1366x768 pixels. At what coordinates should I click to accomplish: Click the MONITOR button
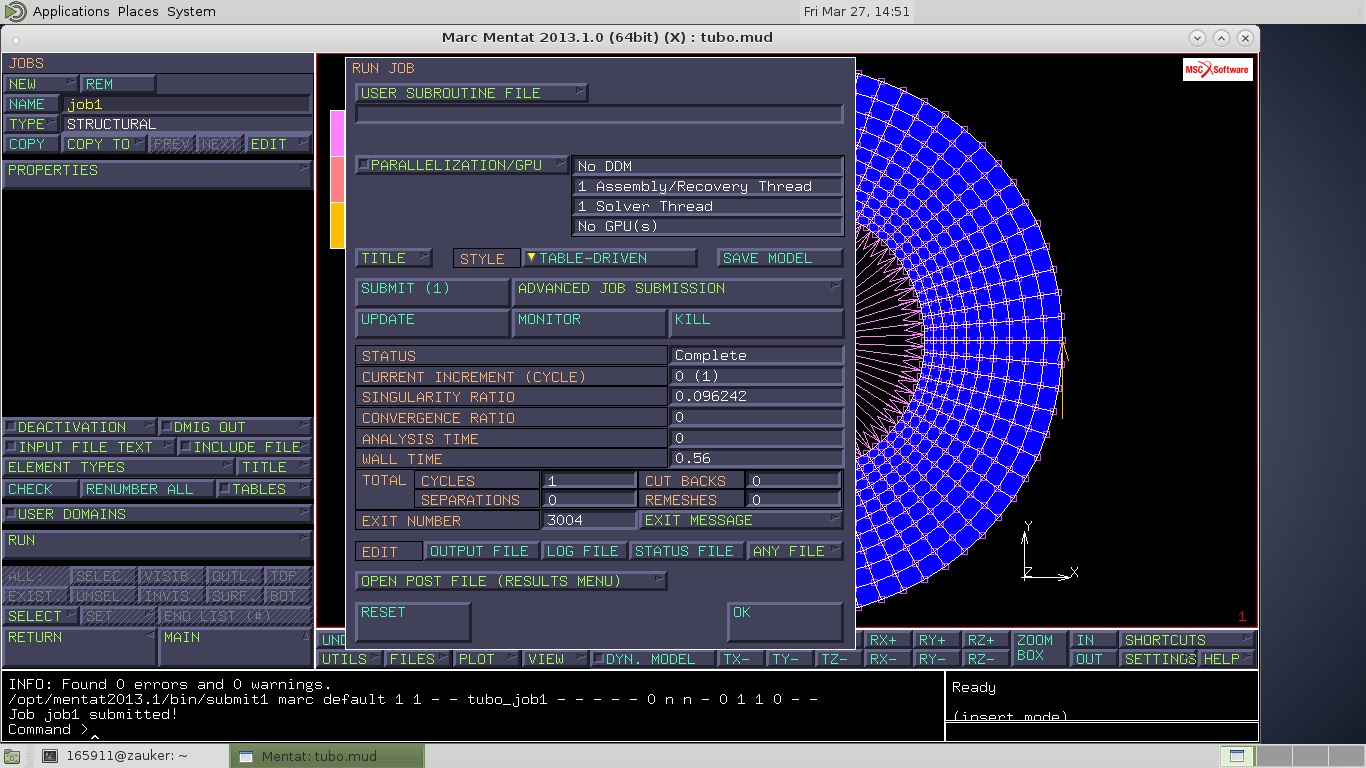point(590,323)
